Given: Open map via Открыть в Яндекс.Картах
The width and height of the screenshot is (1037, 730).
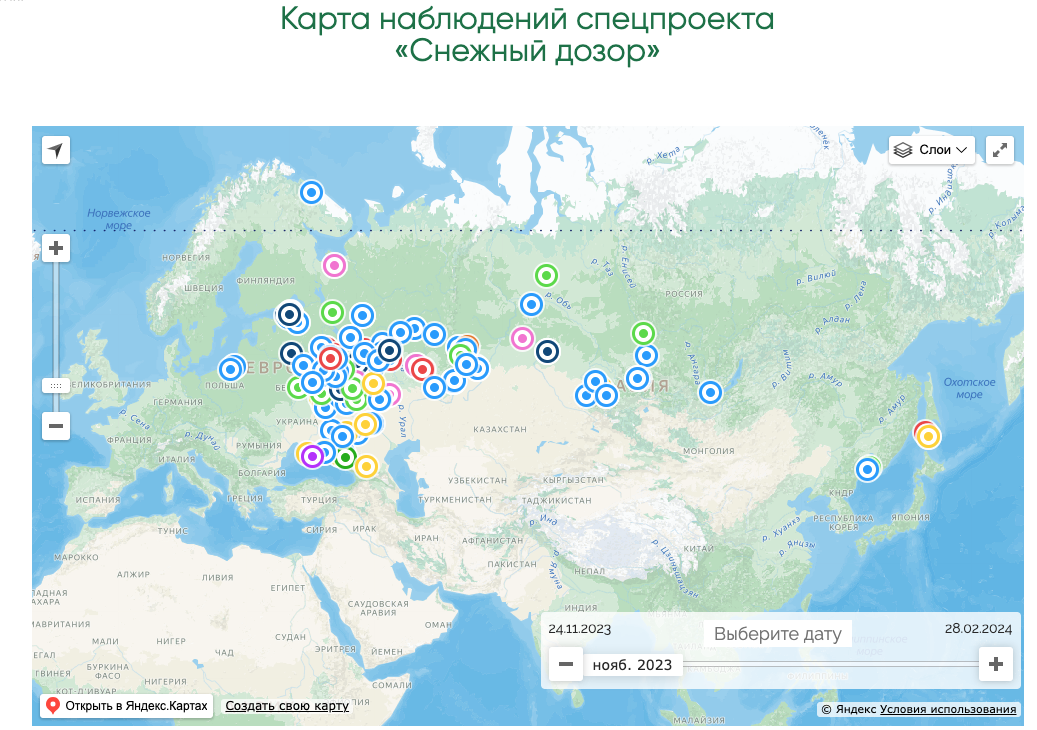Looking at the screenshot, I should click(x=127, y=706).
